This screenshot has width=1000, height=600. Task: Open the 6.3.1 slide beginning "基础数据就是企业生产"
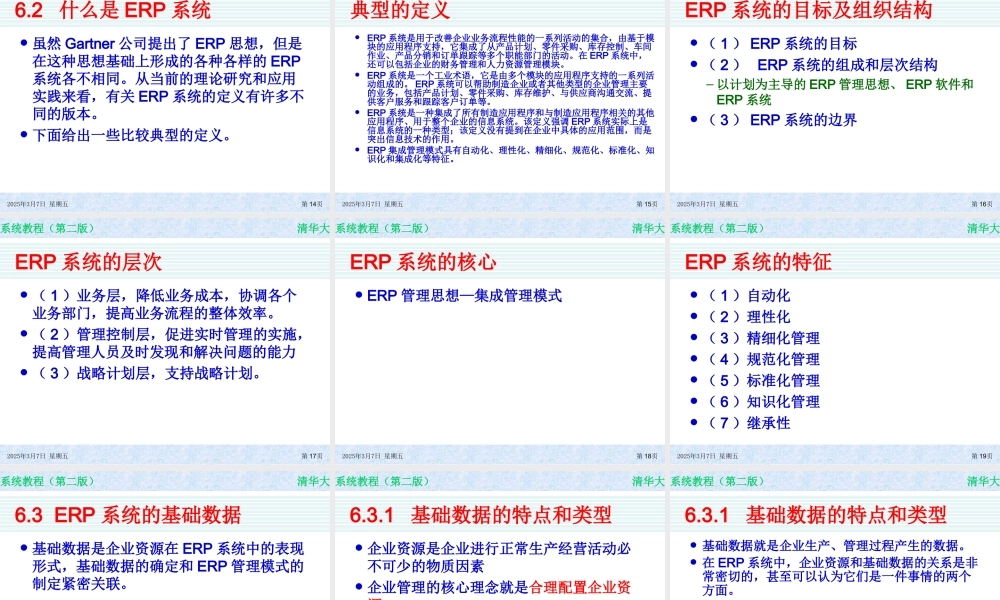tap(835, 536)
